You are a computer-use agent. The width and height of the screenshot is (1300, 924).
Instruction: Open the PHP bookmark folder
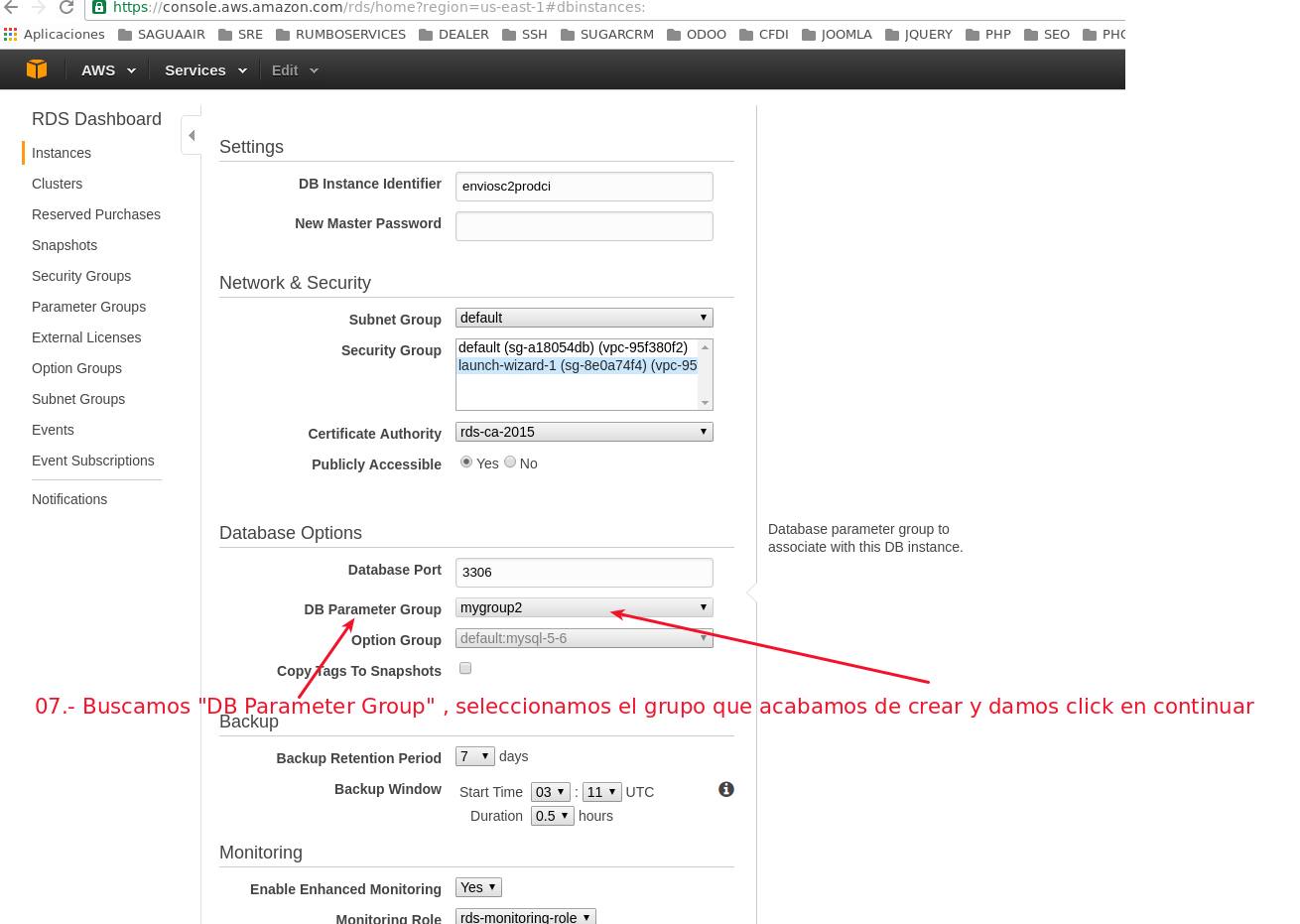point(988,34)
